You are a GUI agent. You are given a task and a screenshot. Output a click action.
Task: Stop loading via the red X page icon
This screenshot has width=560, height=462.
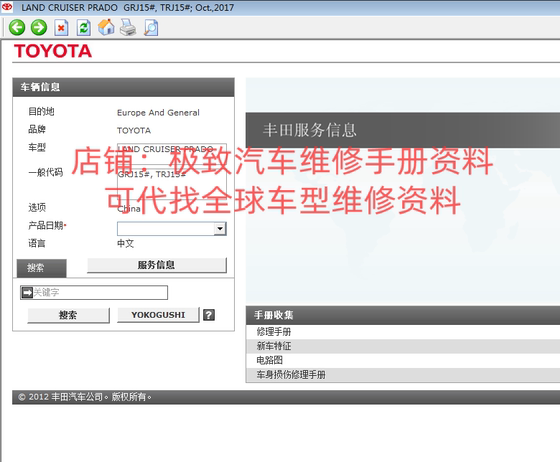[x=61, y=27]
